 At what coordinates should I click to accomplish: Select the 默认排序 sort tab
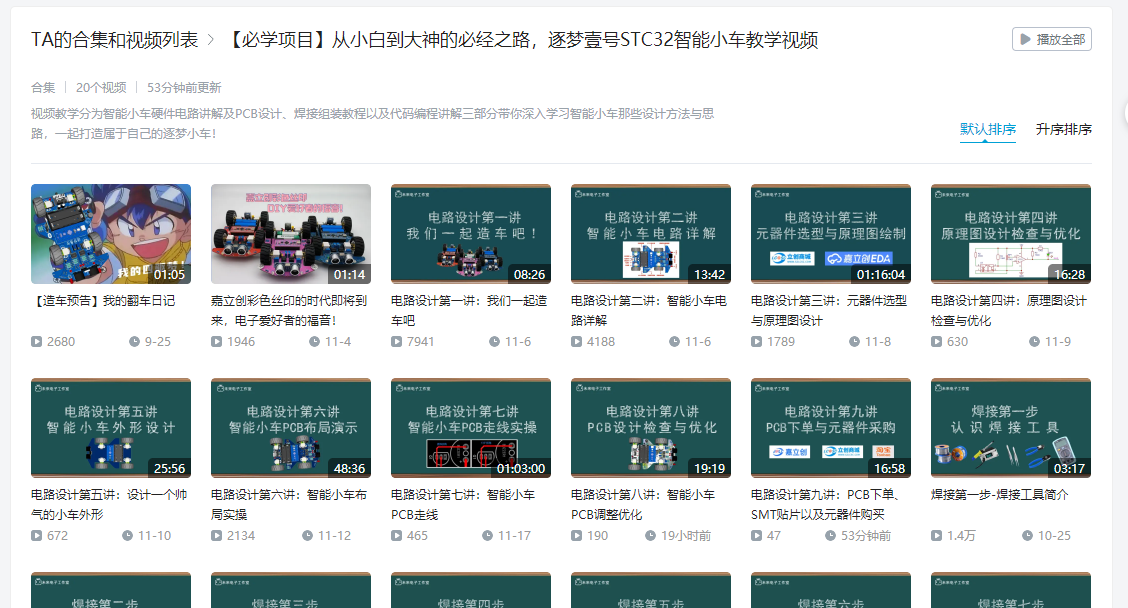click(x=988, y=130)
